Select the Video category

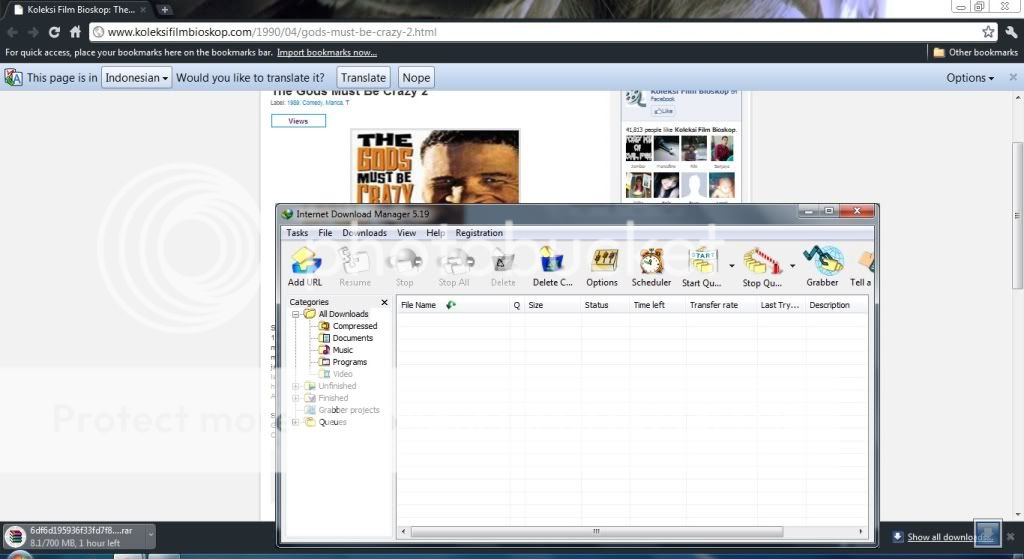342,374
